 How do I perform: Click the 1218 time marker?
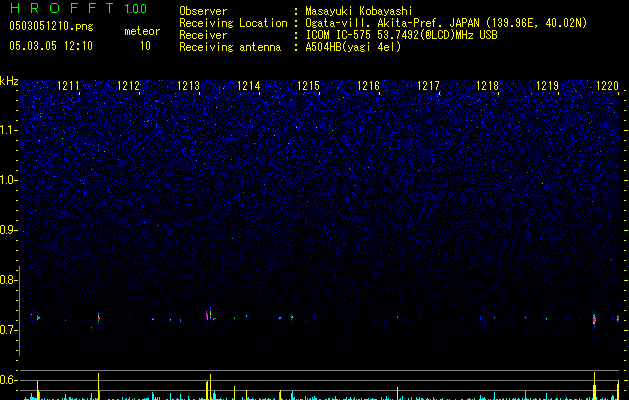pyautogui.click(x=487, y=86)
